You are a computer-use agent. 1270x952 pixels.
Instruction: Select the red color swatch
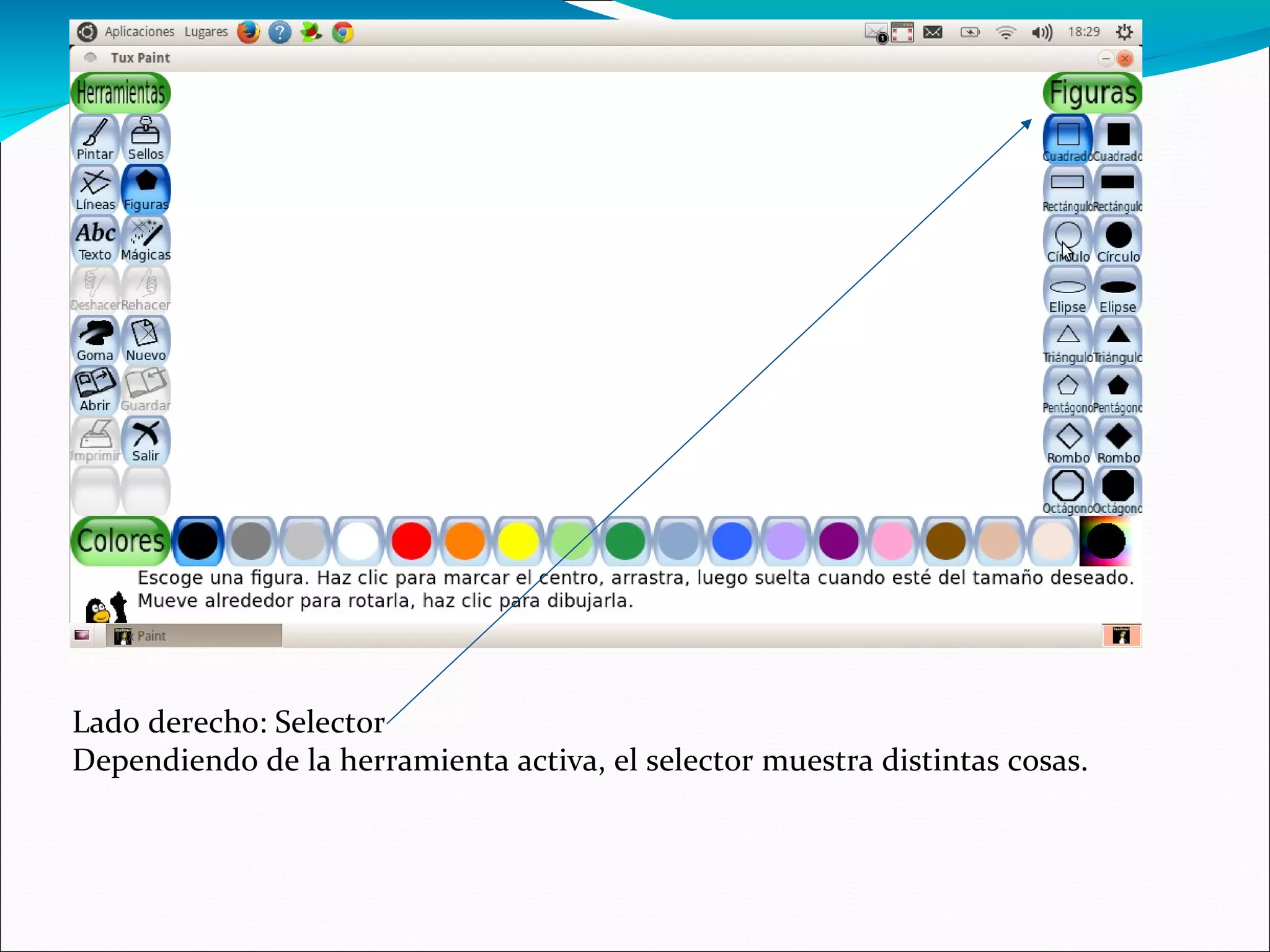pos(411,541)
